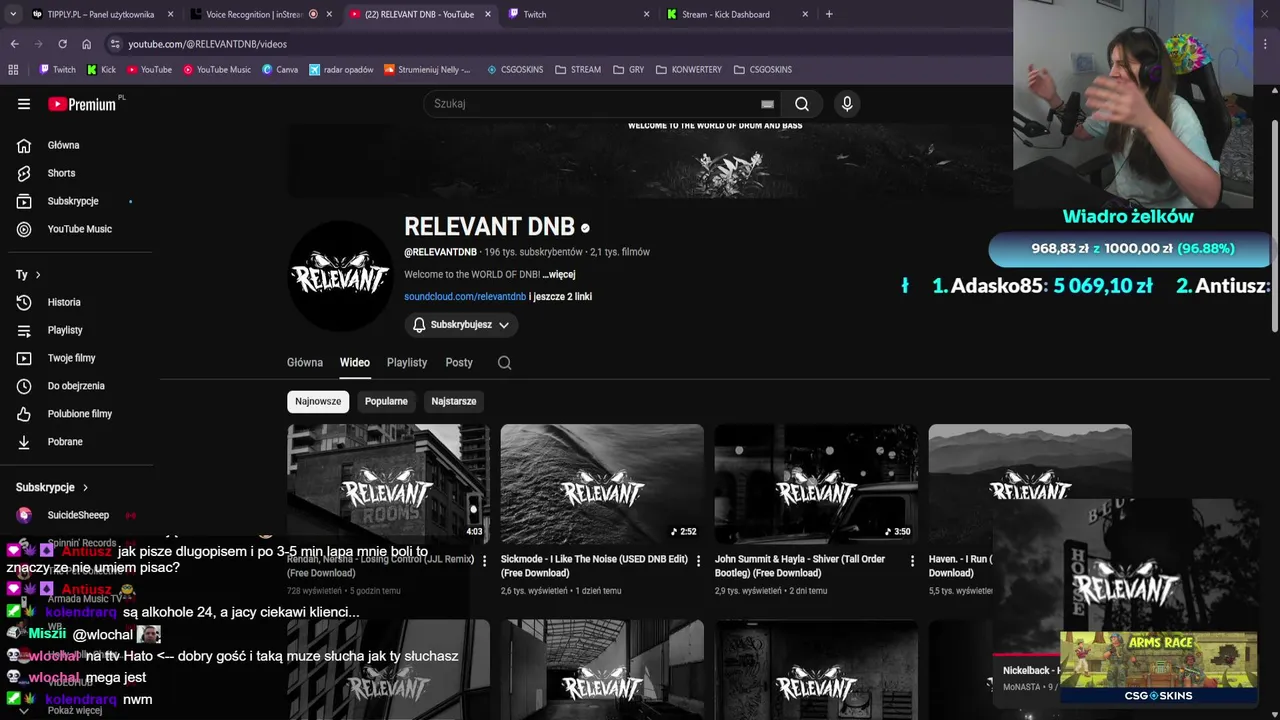Image resolution: width=1280 pixels, height=720 pixels.
Task: Open the GRY bookmarks folder
Action: coord(628,70)
